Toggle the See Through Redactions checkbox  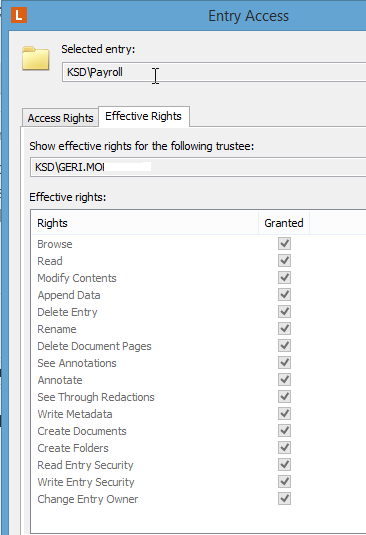(x=284, y=397)
